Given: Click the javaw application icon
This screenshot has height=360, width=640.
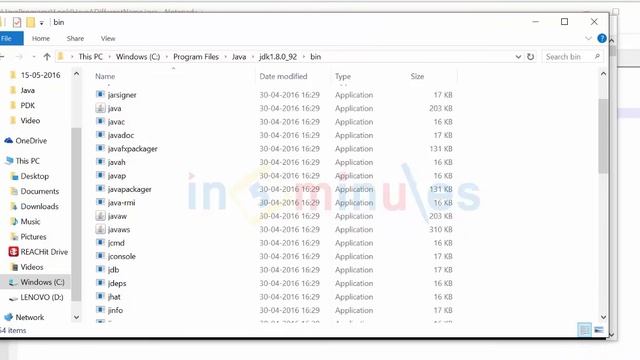Looking at the screenshot, I should click(x=100, y=216).
